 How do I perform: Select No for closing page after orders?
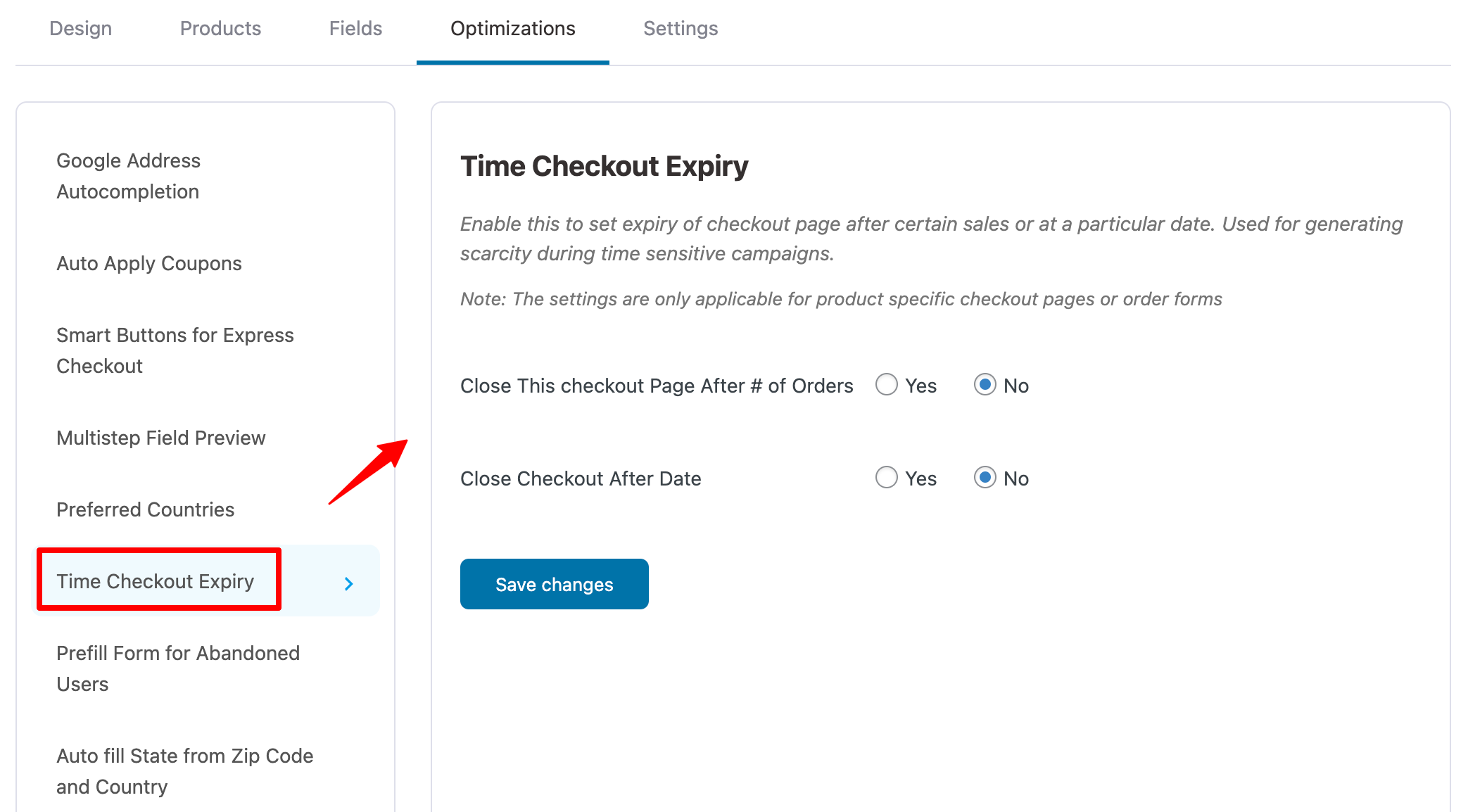pyautogui.click(x=986, y=385)
